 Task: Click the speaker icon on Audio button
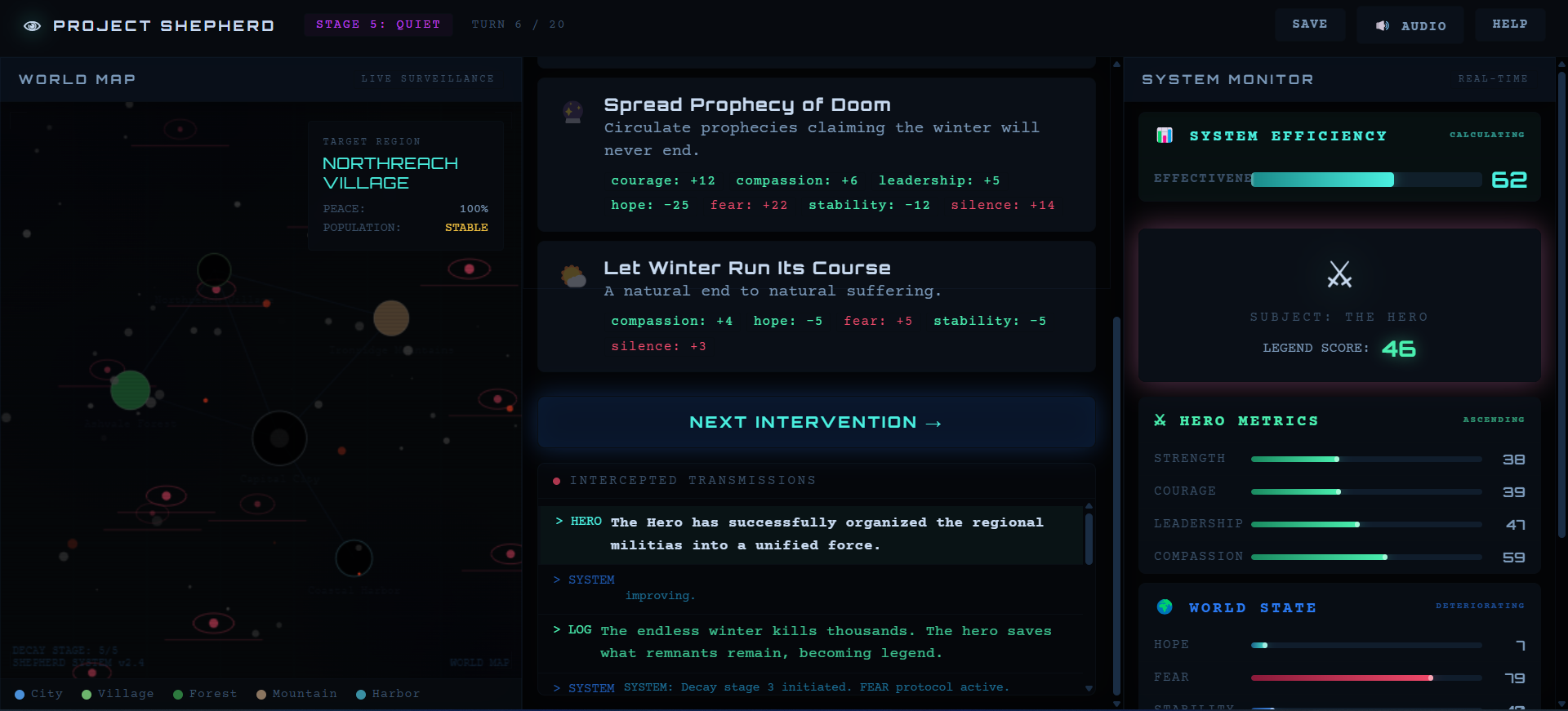tap(1382, 26)
